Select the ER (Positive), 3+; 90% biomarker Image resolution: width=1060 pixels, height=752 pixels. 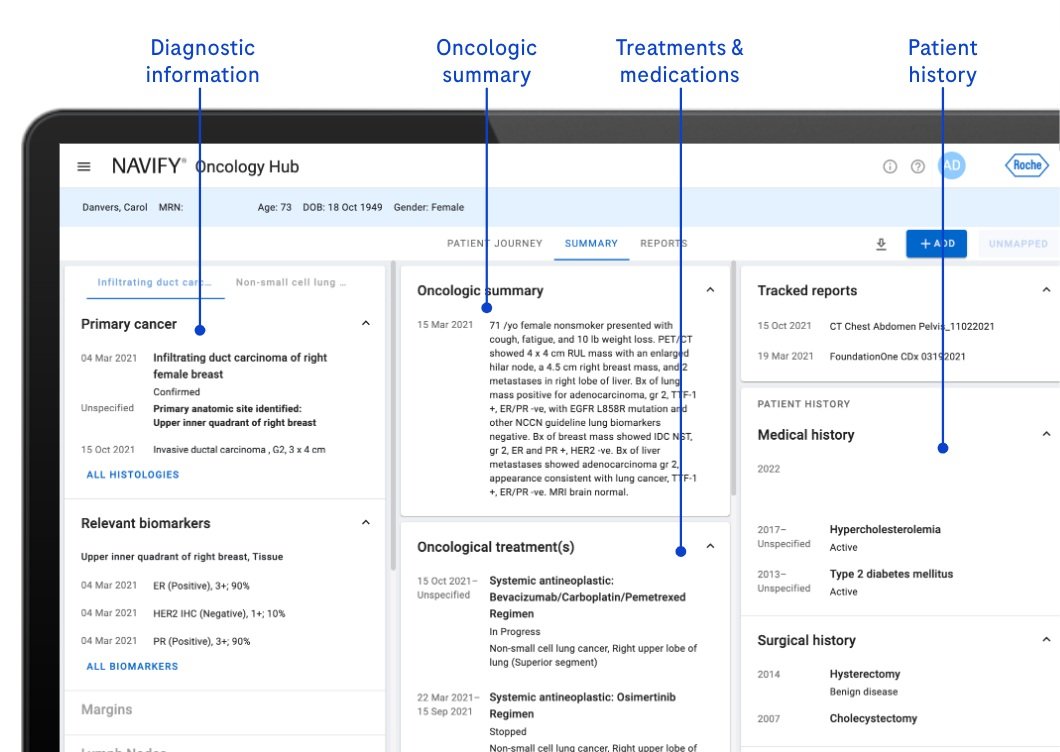coord(201,586)
